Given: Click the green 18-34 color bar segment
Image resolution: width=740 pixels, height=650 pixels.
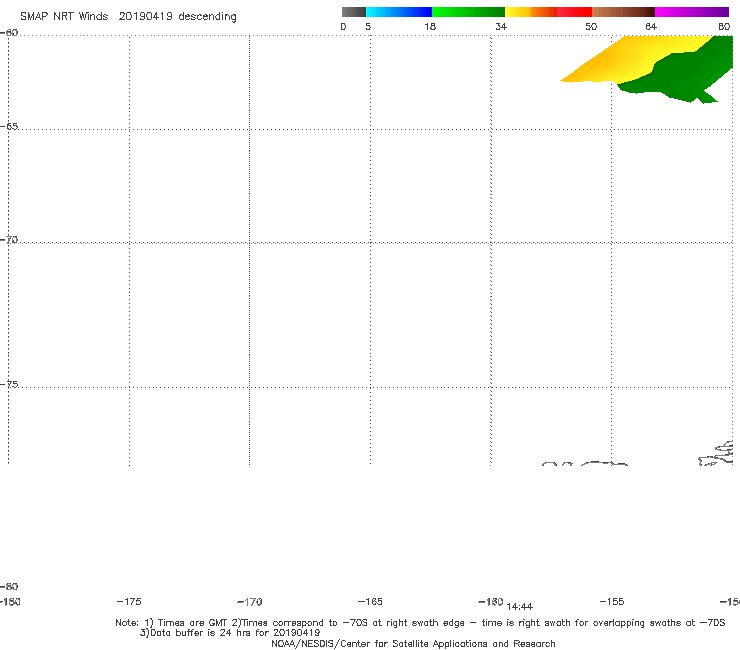Looking at the screenshot, I should [x=468, y=12].
